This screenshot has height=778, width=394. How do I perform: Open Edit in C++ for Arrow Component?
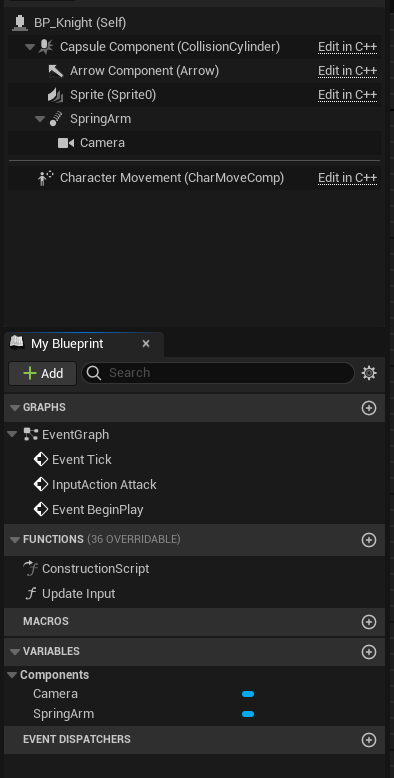(x=347, y=71)
